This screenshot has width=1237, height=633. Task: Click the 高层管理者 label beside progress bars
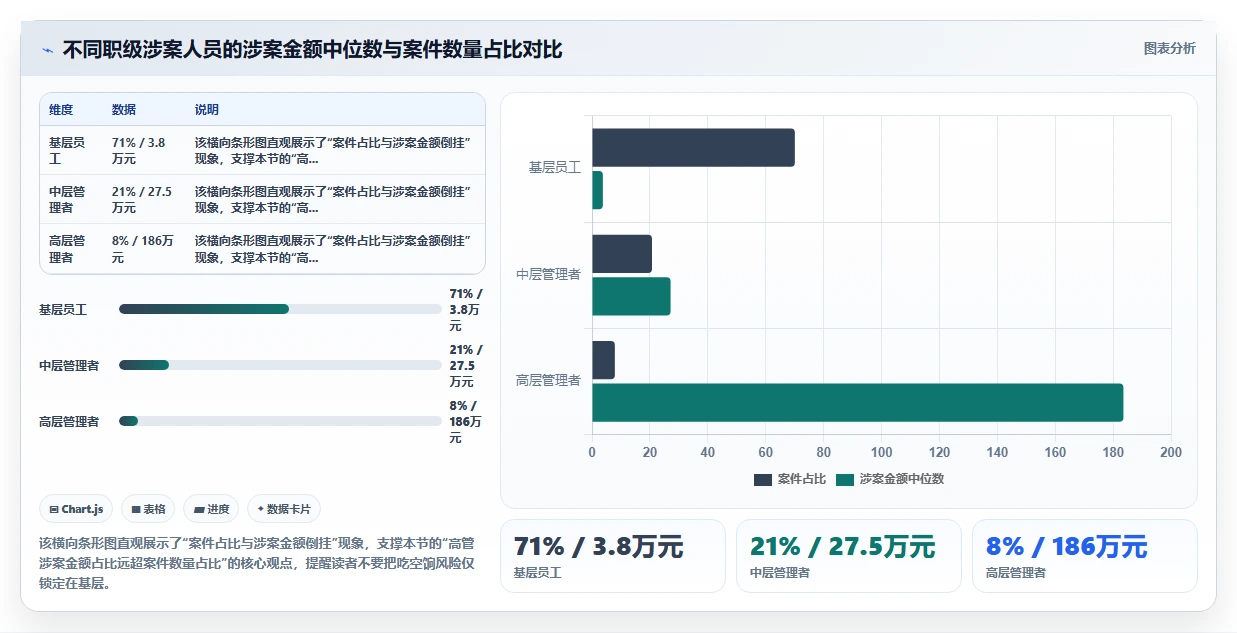(x=69, y=422)
